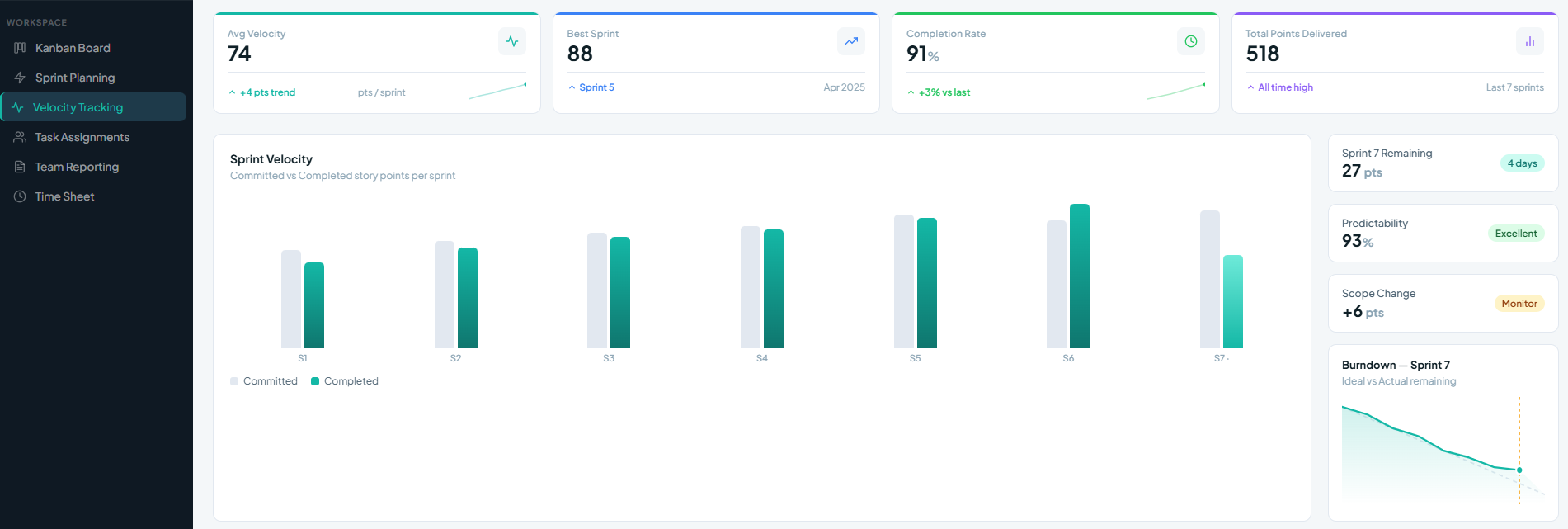
Task: Toggle the Committed legend series
Action: [263, 381]
